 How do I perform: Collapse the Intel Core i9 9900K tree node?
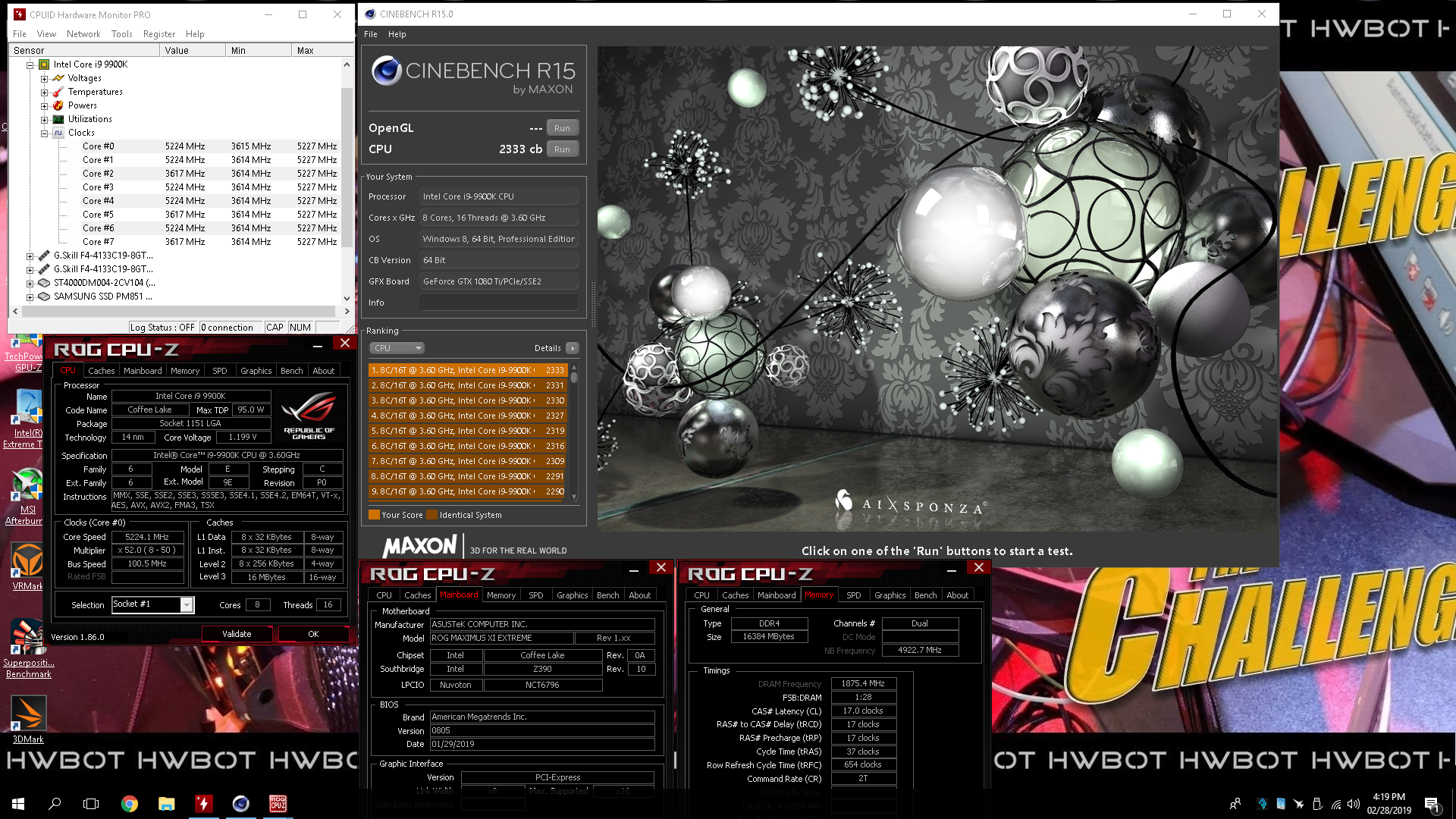point(30,64)
